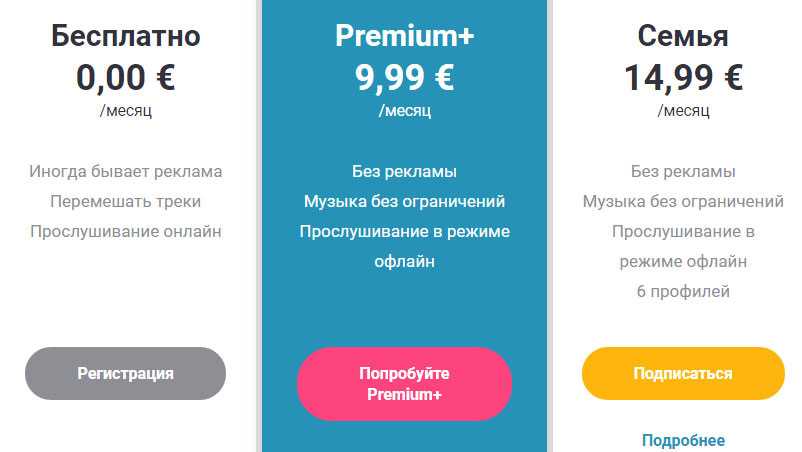Open the Подробнее link
This screenshot has width=802, height=452.
click(683, 440)
